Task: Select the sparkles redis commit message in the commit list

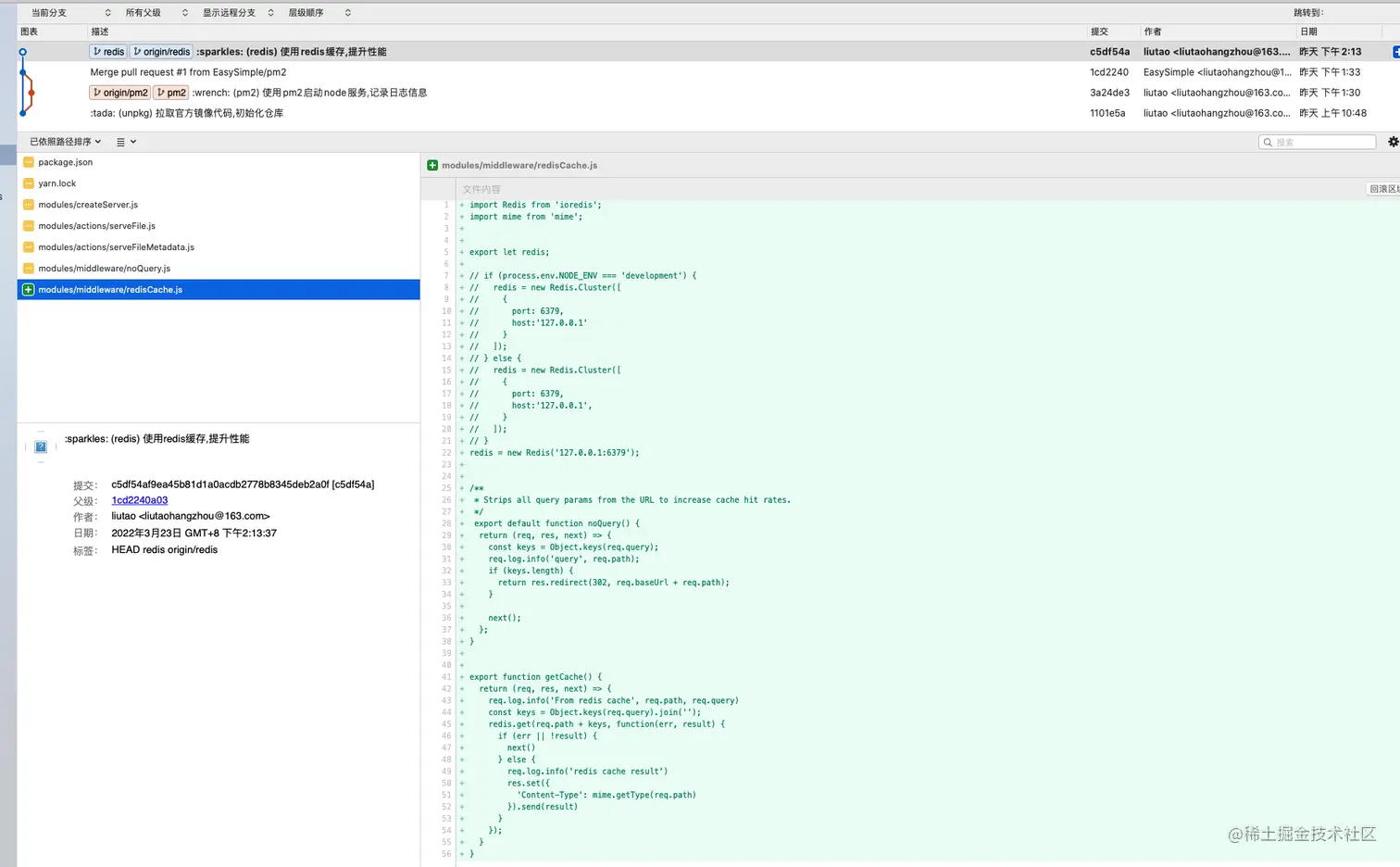Action: point(292,52)
